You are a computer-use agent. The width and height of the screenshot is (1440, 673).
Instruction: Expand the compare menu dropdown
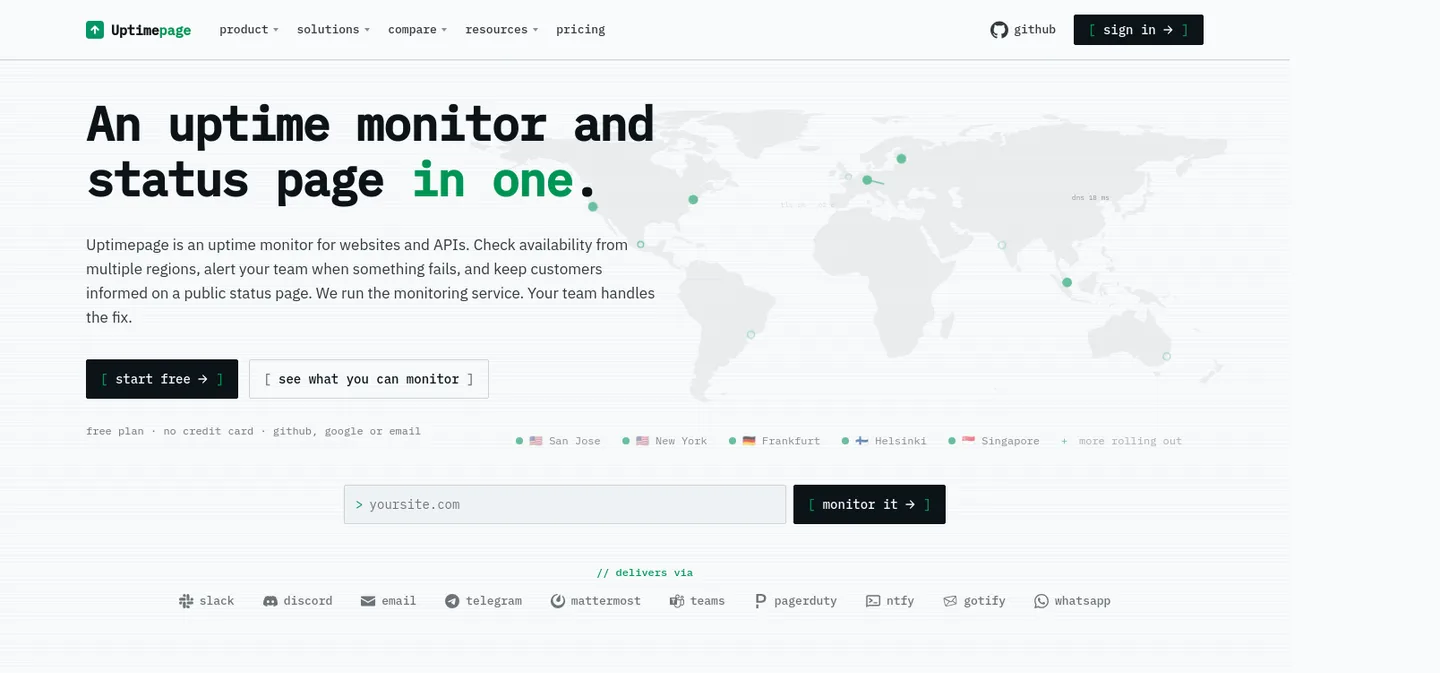tap(417, 30)
